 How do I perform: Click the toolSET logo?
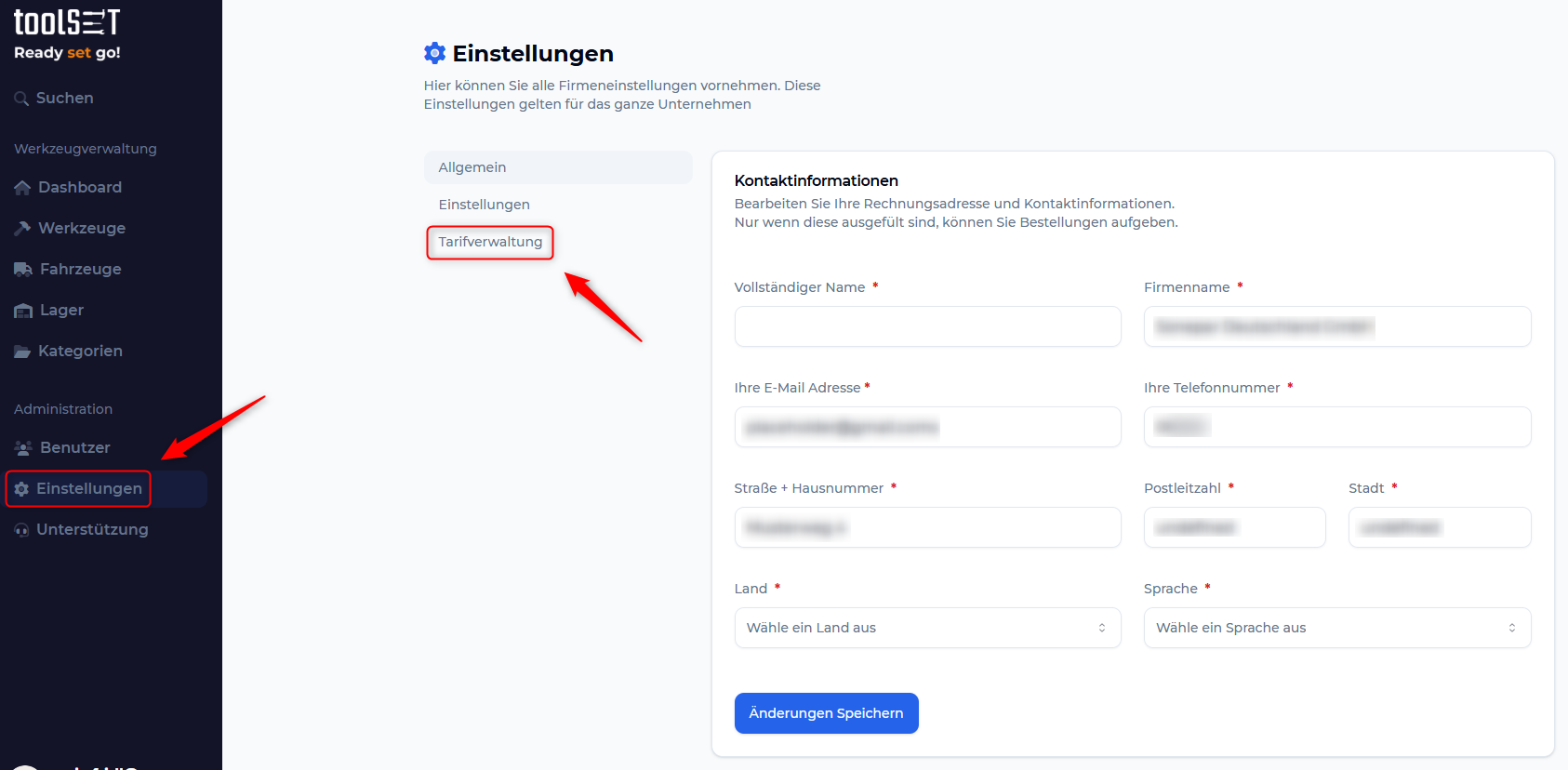67,23
